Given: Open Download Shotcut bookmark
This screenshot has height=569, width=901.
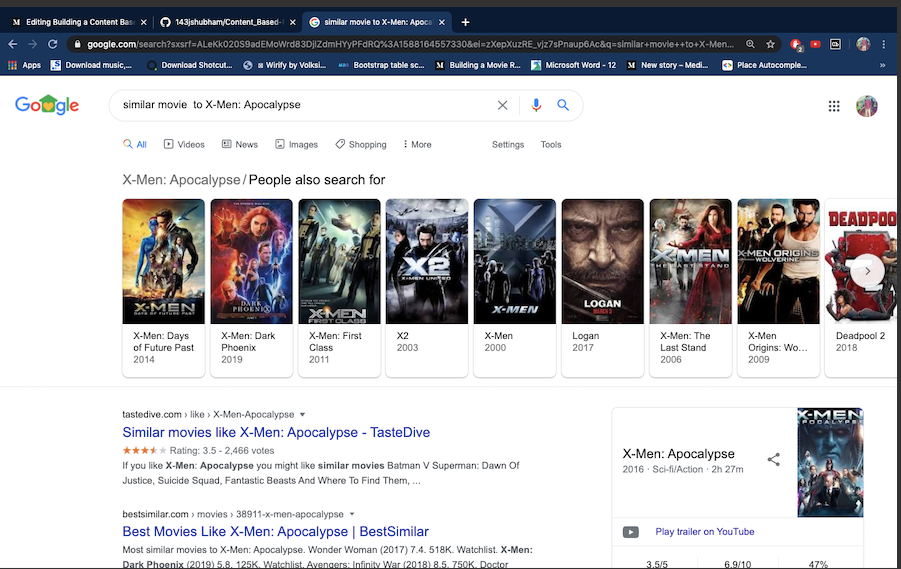Looking at the screenshot, I should click(x=190, y=66).
